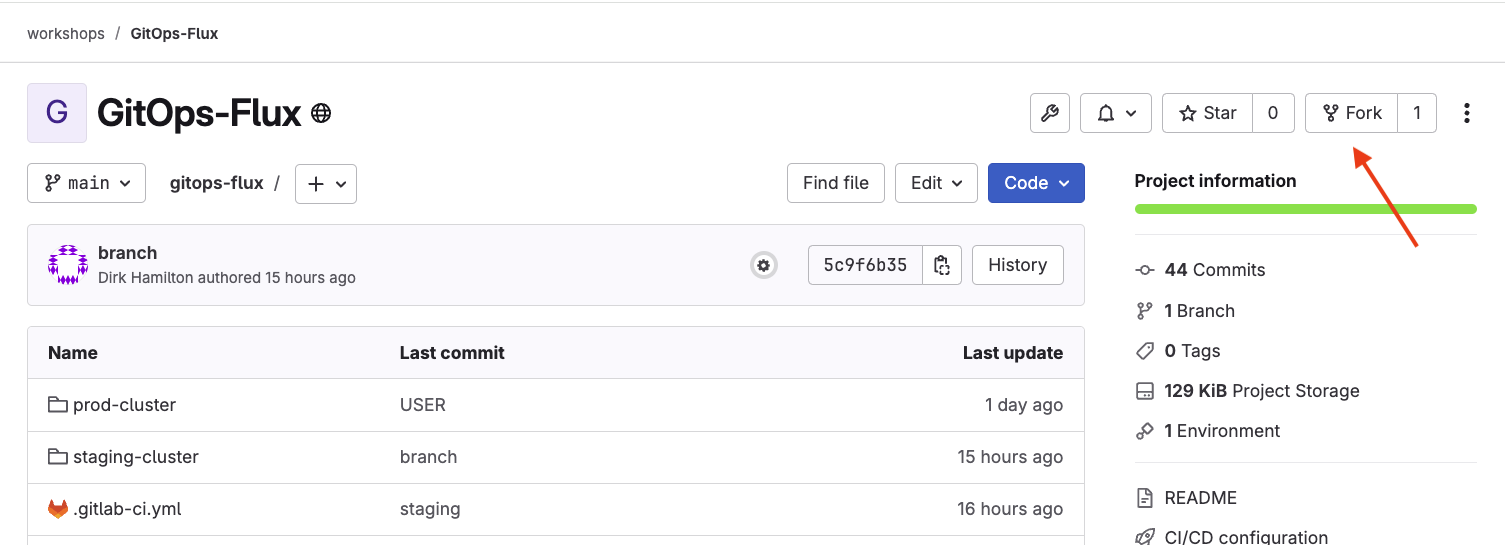Open the forks count showing 1
Image resolution: width=1505 pixels, height=545 pixels.
click(x=1417, y=113)
